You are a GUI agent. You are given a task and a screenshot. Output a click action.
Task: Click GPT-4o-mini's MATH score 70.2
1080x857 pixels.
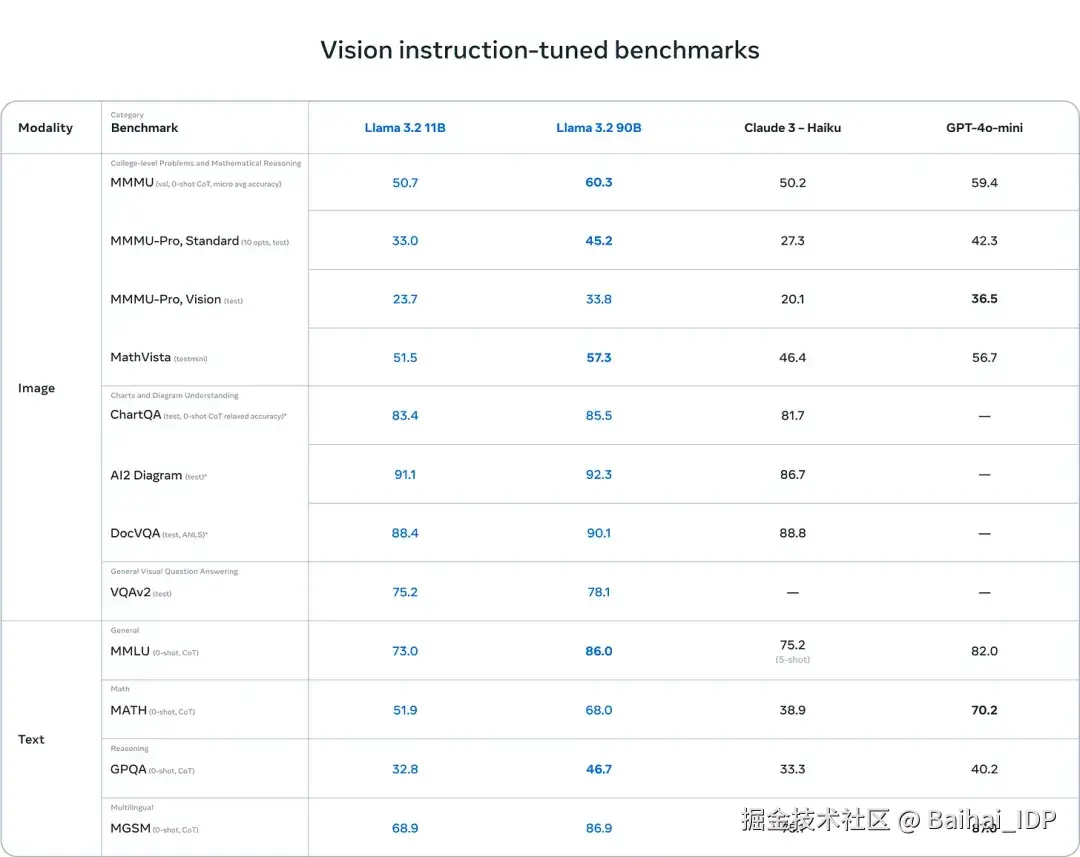click(984, 710)
